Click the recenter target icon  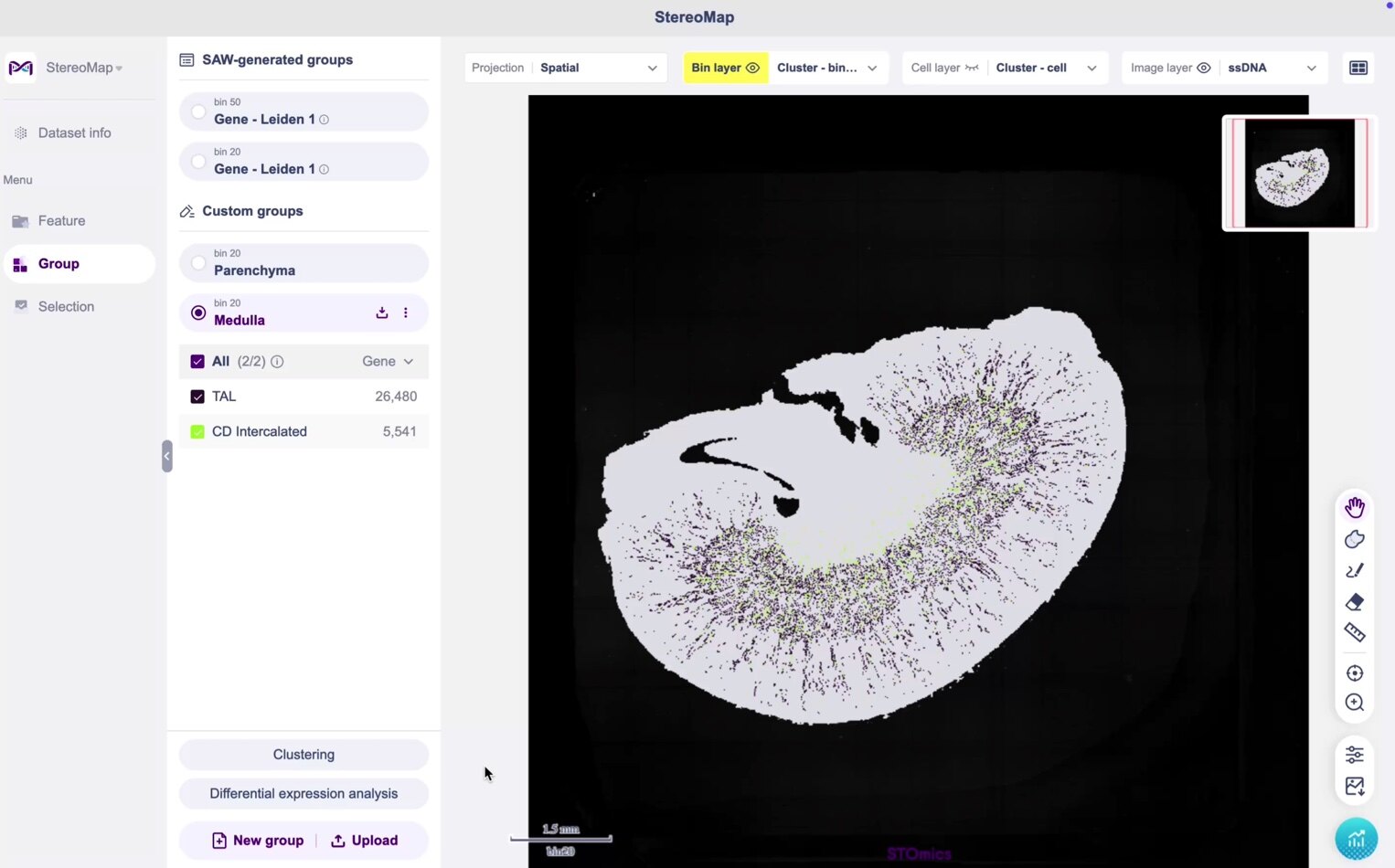[x=1355, y=672]
